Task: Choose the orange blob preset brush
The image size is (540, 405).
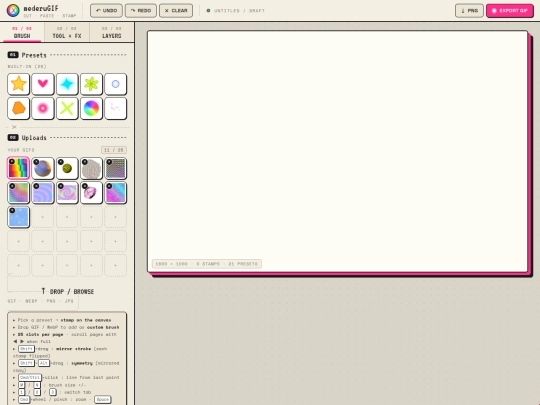Action: point(18,108)
